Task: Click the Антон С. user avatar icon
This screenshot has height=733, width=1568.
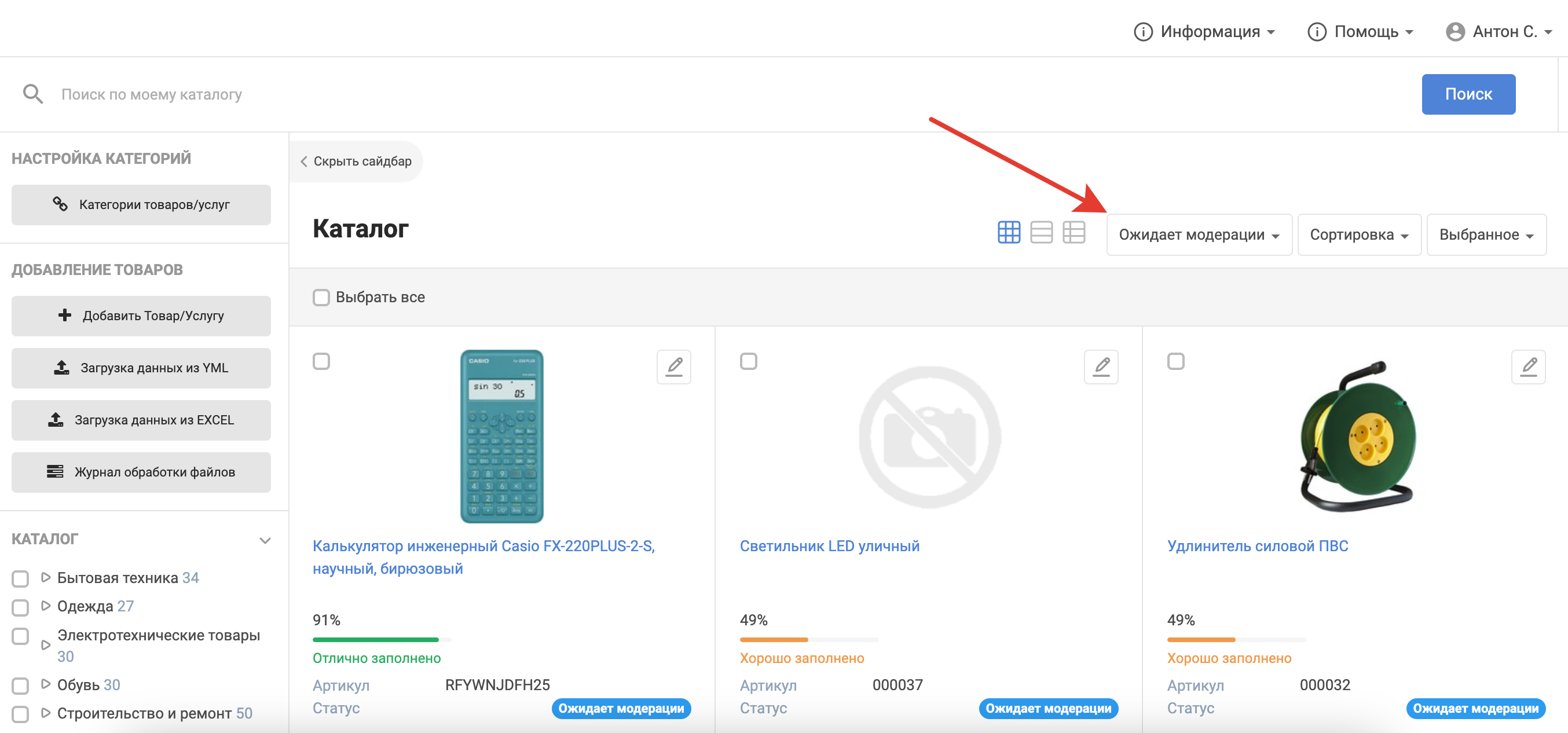Action: pos(1455,32)
